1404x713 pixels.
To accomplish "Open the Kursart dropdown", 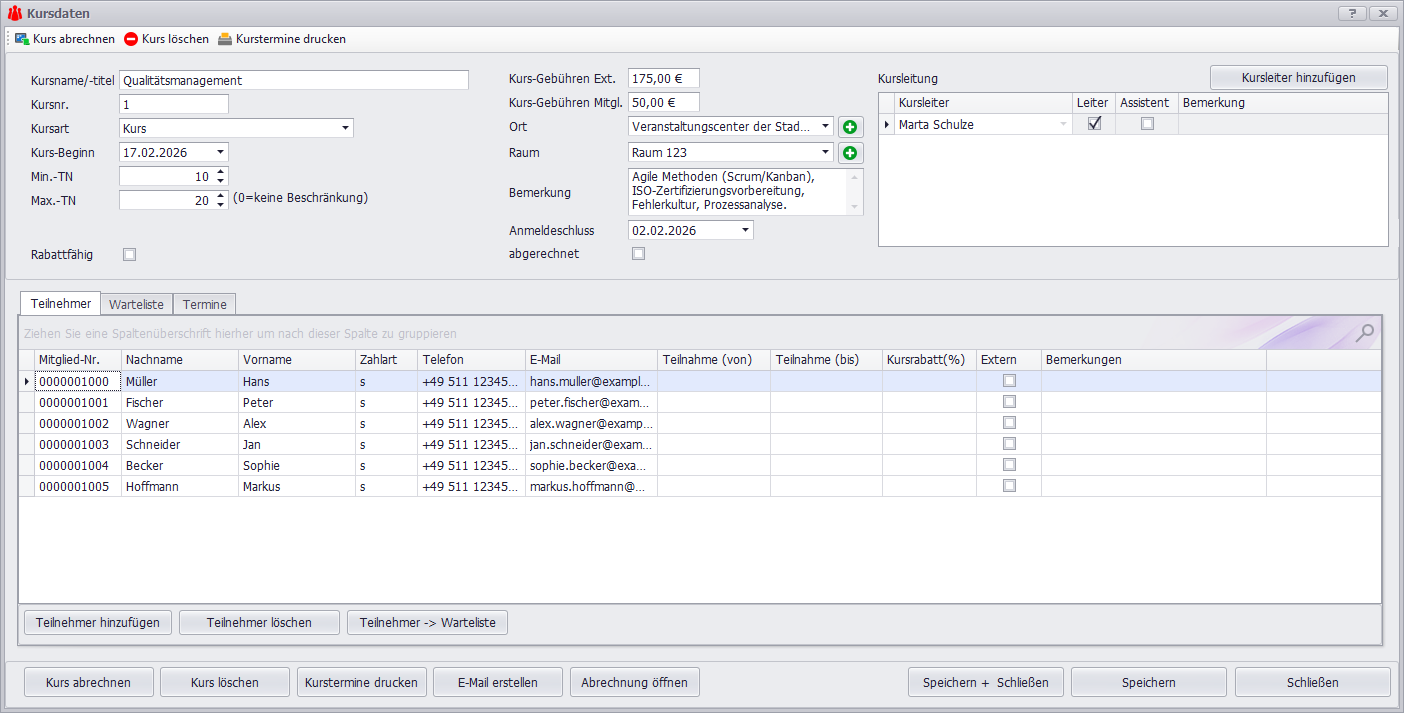I will tap(345, 128).
